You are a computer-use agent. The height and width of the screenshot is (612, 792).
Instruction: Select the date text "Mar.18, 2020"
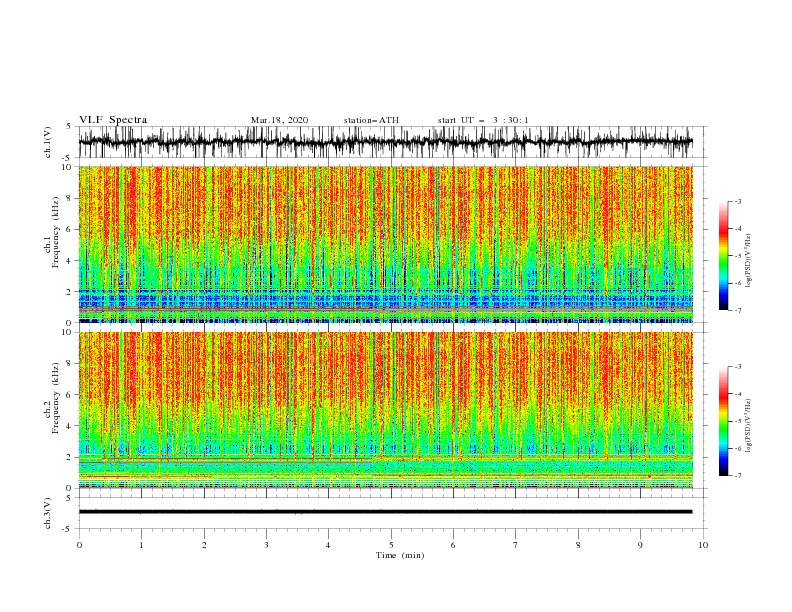coord(279,120)
